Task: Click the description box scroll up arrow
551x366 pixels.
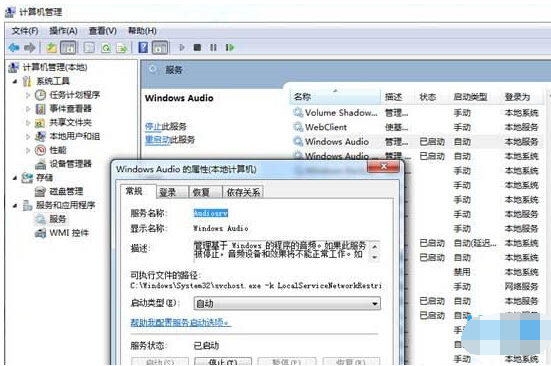Action: (x=375, y=246)
